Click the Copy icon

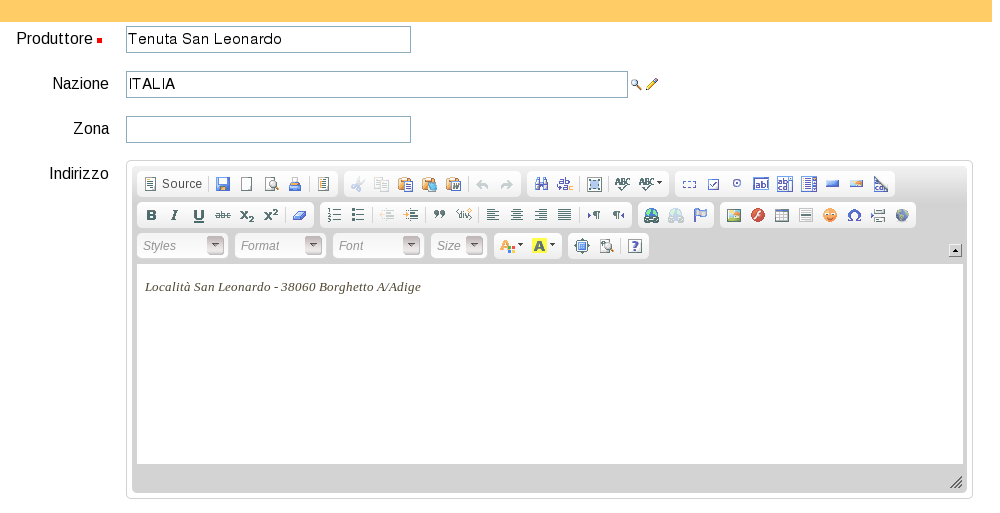pos(381,184)
